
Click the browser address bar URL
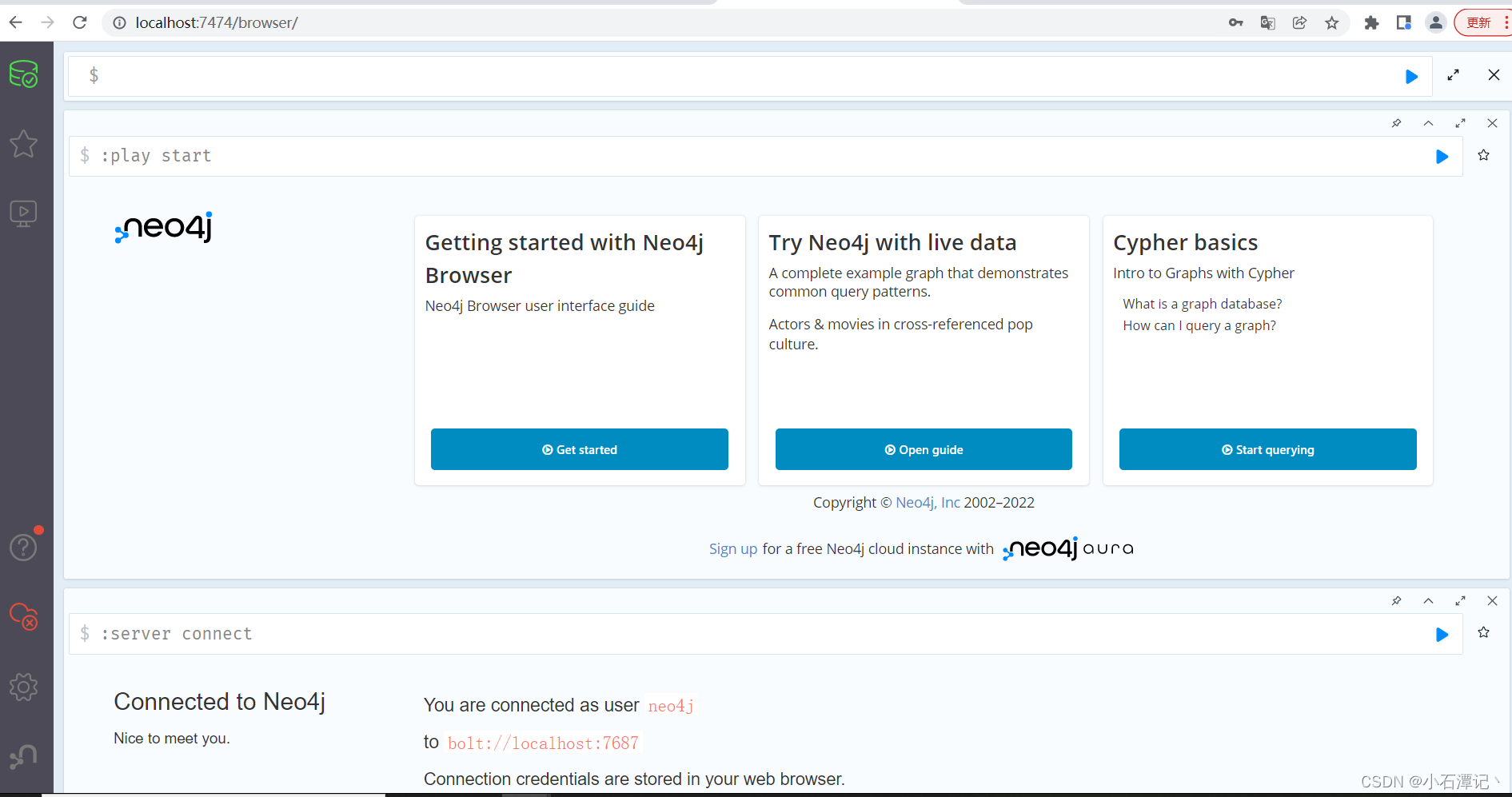pyautogui.click(x=217, y=23)
